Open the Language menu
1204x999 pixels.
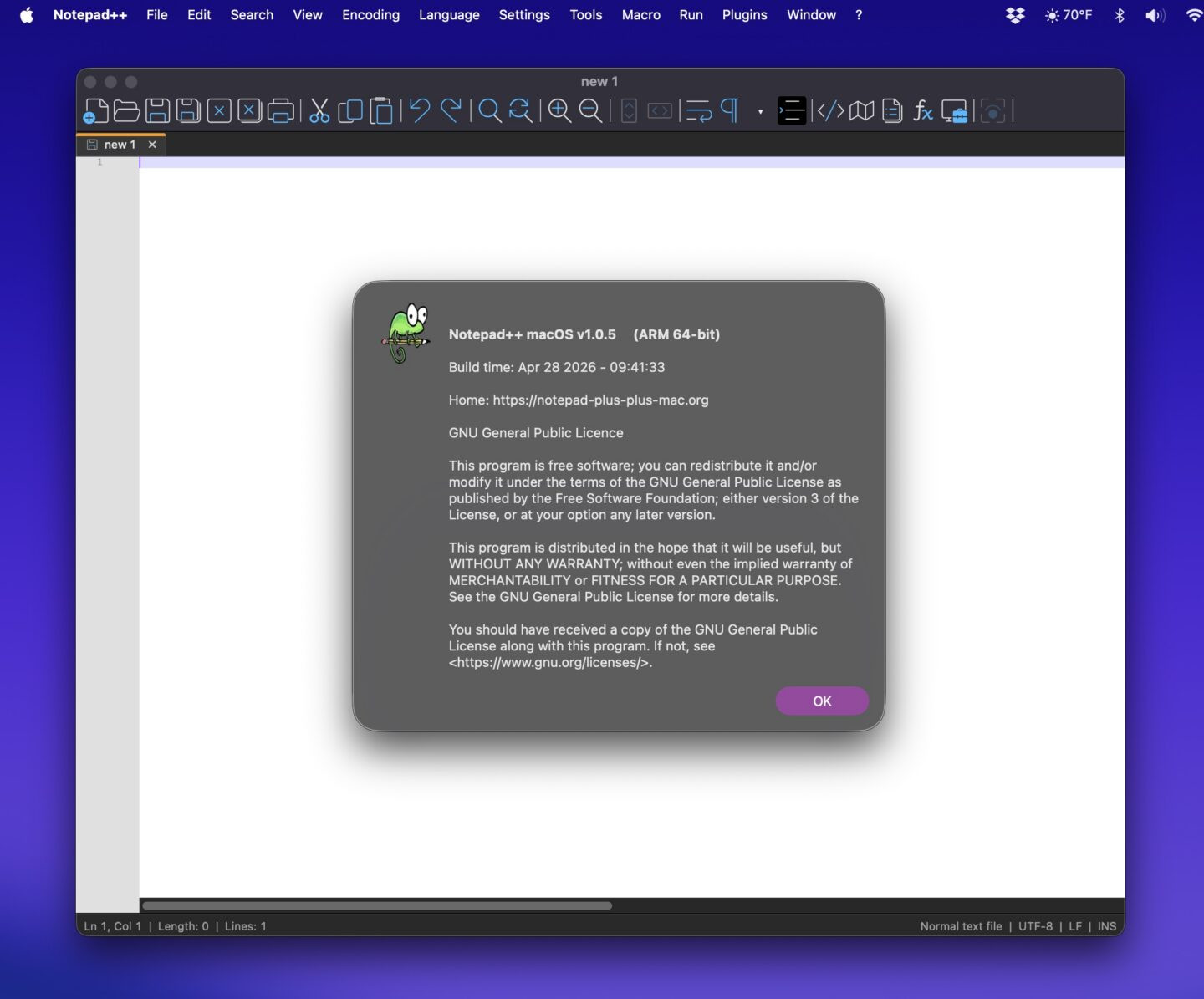pyautogui.click(x=449, y=15)
